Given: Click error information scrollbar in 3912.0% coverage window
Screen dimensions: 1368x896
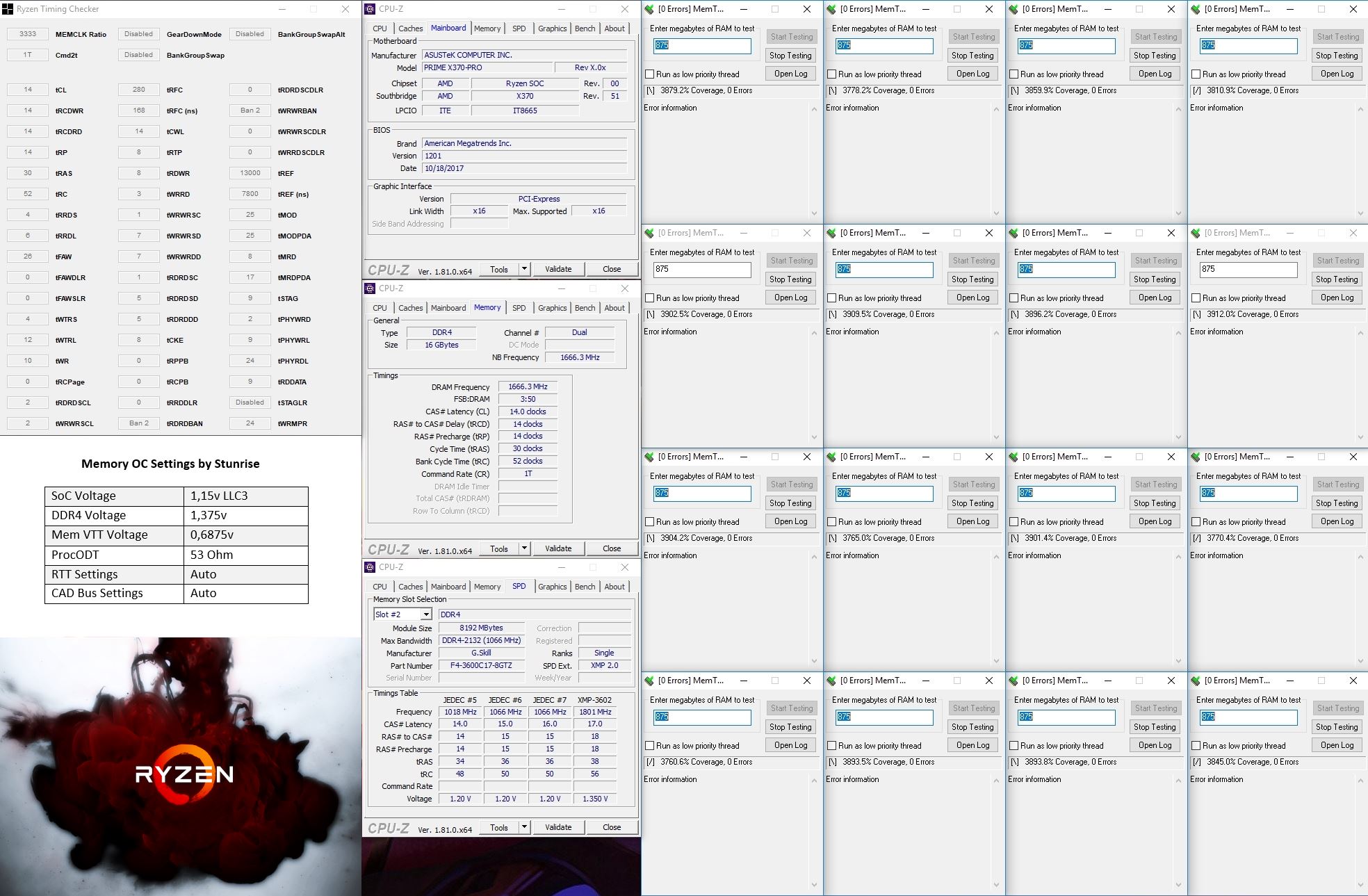Looking at the screenshot, I should click(x=1360, y=384).
